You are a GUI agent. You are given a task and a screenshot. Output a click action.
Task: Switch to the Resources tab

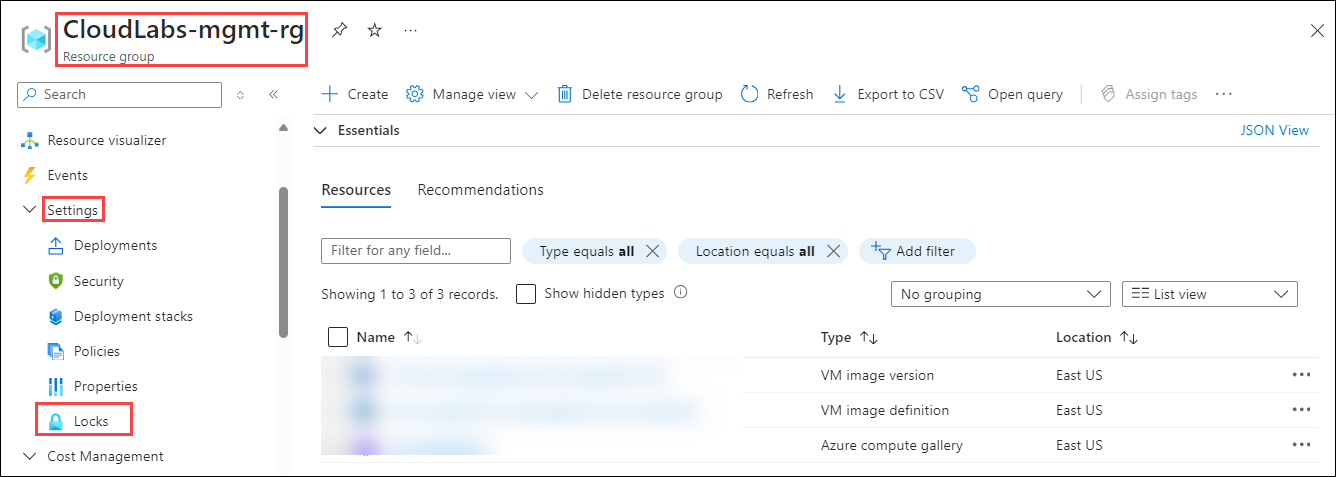(356, 190)
